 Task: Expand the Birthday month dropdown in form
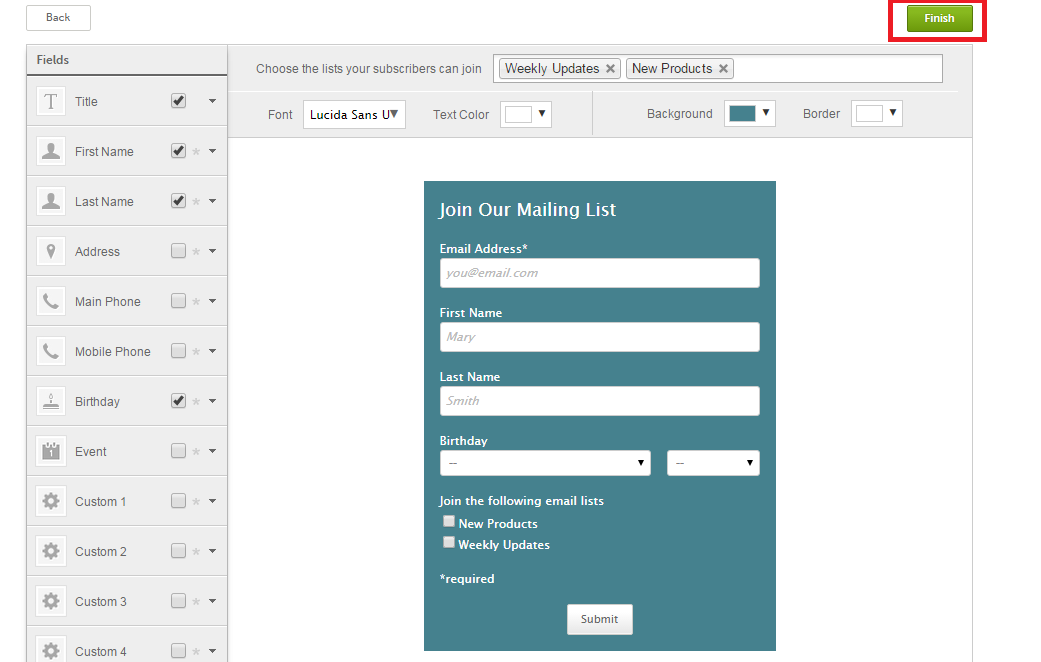[x=545, y=463]
